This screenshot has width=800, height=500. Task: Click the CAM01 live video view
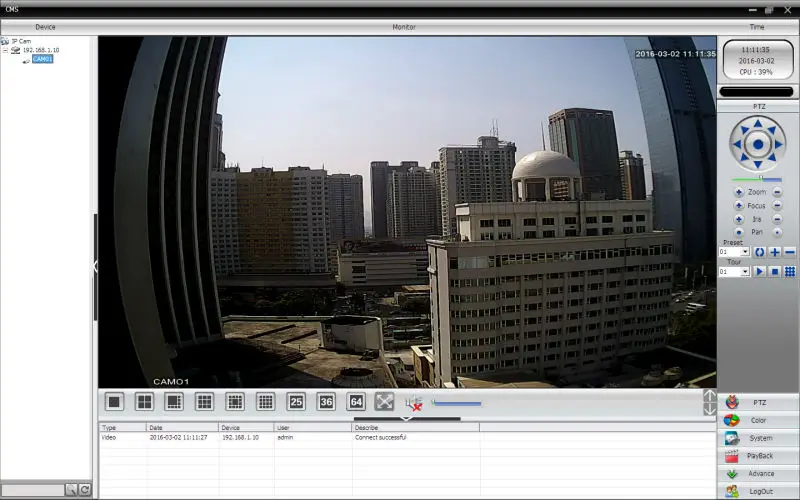coord(407,212)
